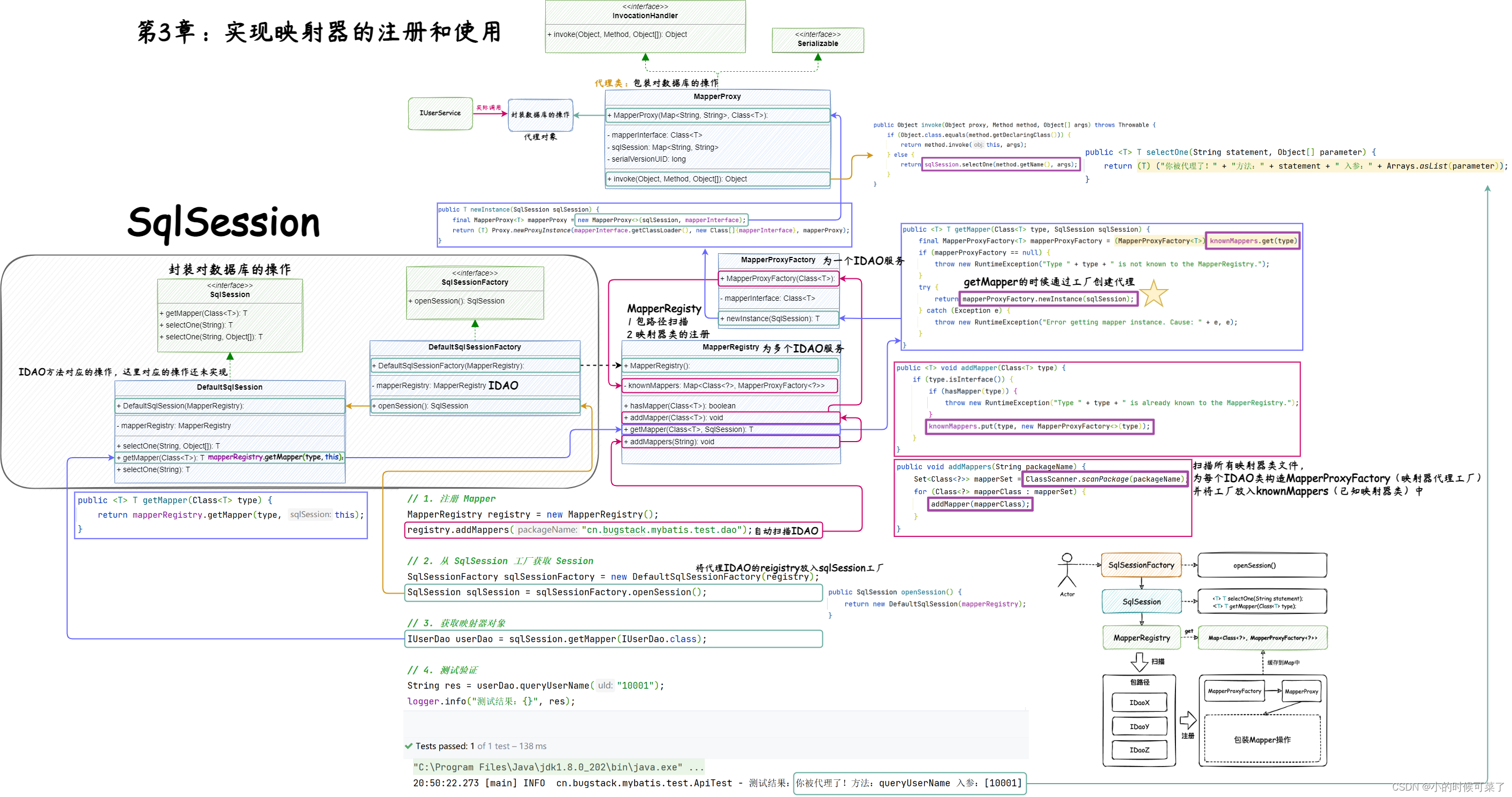Click the registry.addMappers code line
This screenshot has height=797, width=1512.
[613, 530]
